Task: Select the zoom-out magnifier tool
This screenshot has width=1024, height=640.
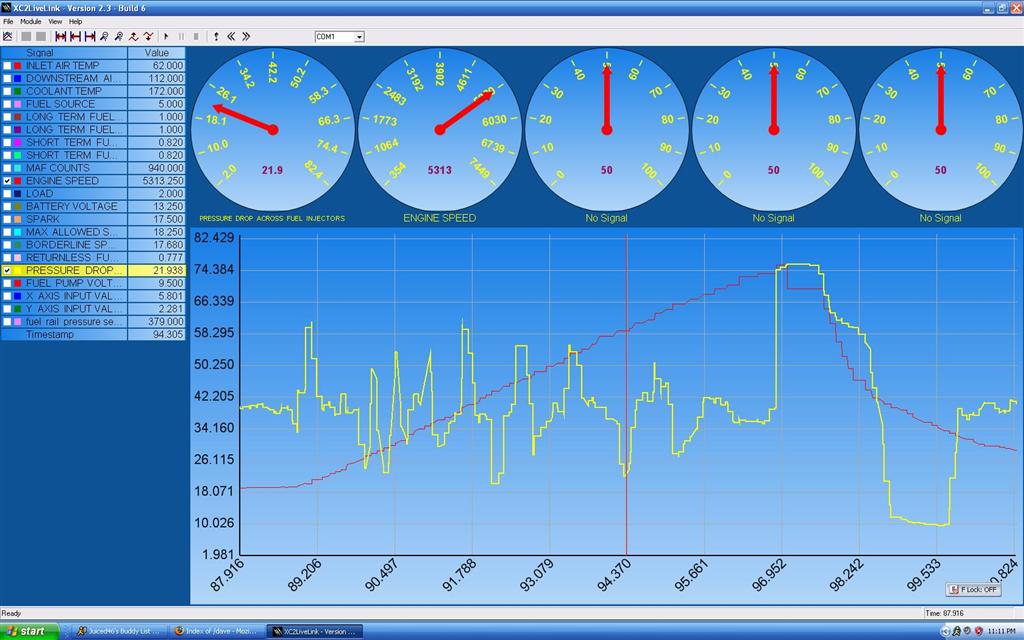Action: click(118, 36)
